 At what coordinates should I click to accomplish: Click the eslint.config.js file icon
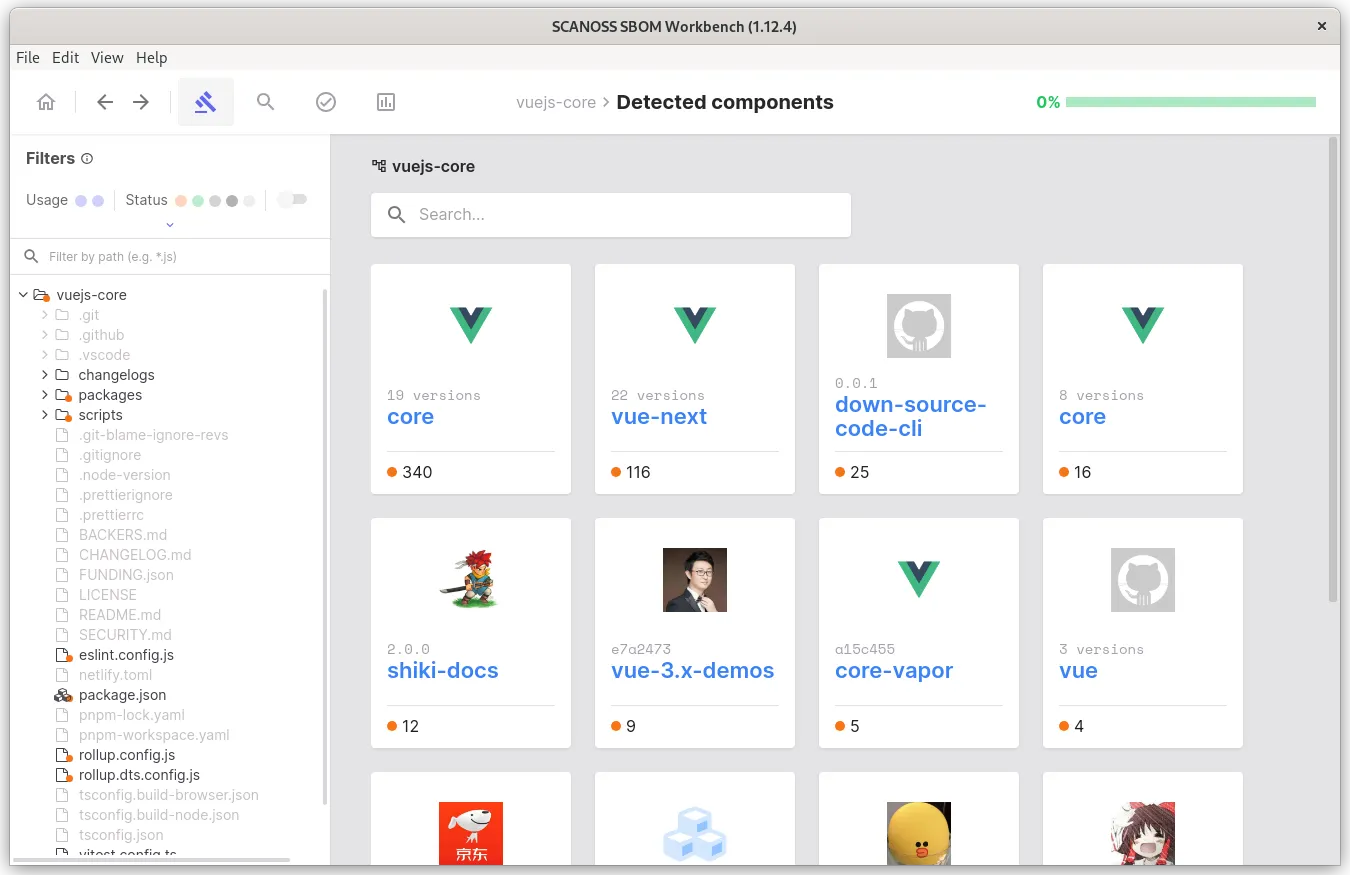point(62,655)
